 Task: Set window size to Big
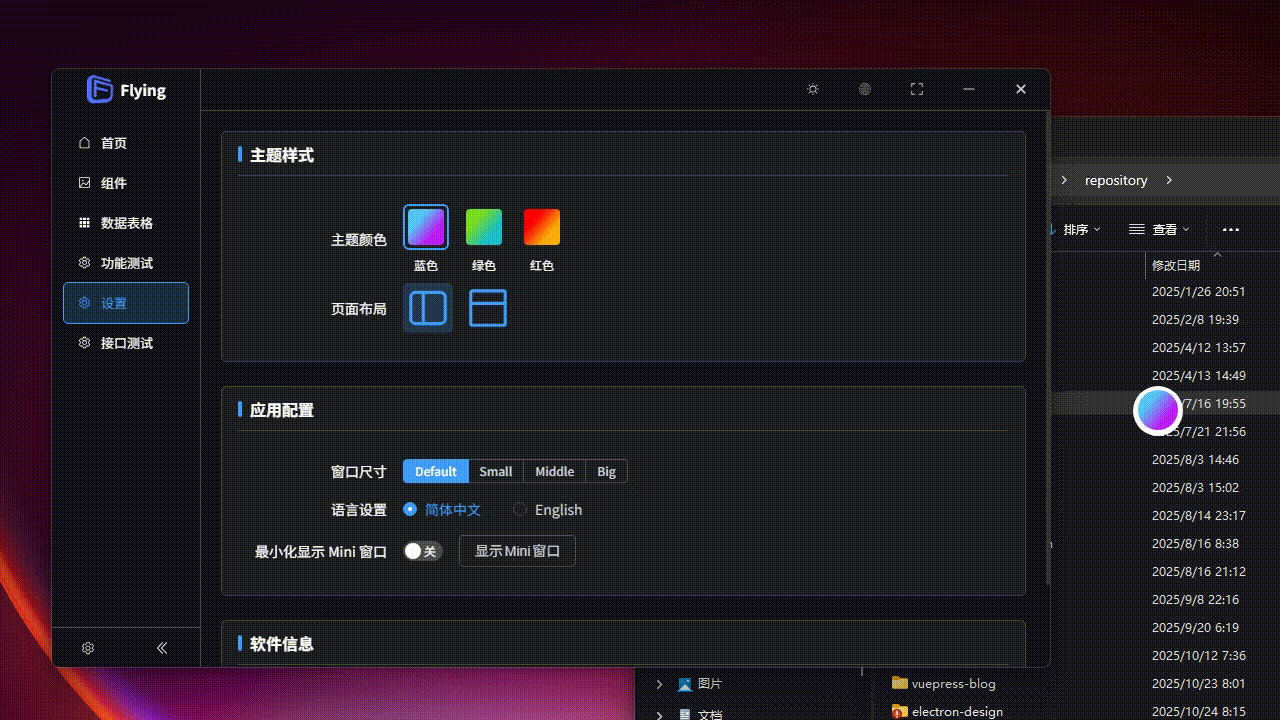[607, 471]
